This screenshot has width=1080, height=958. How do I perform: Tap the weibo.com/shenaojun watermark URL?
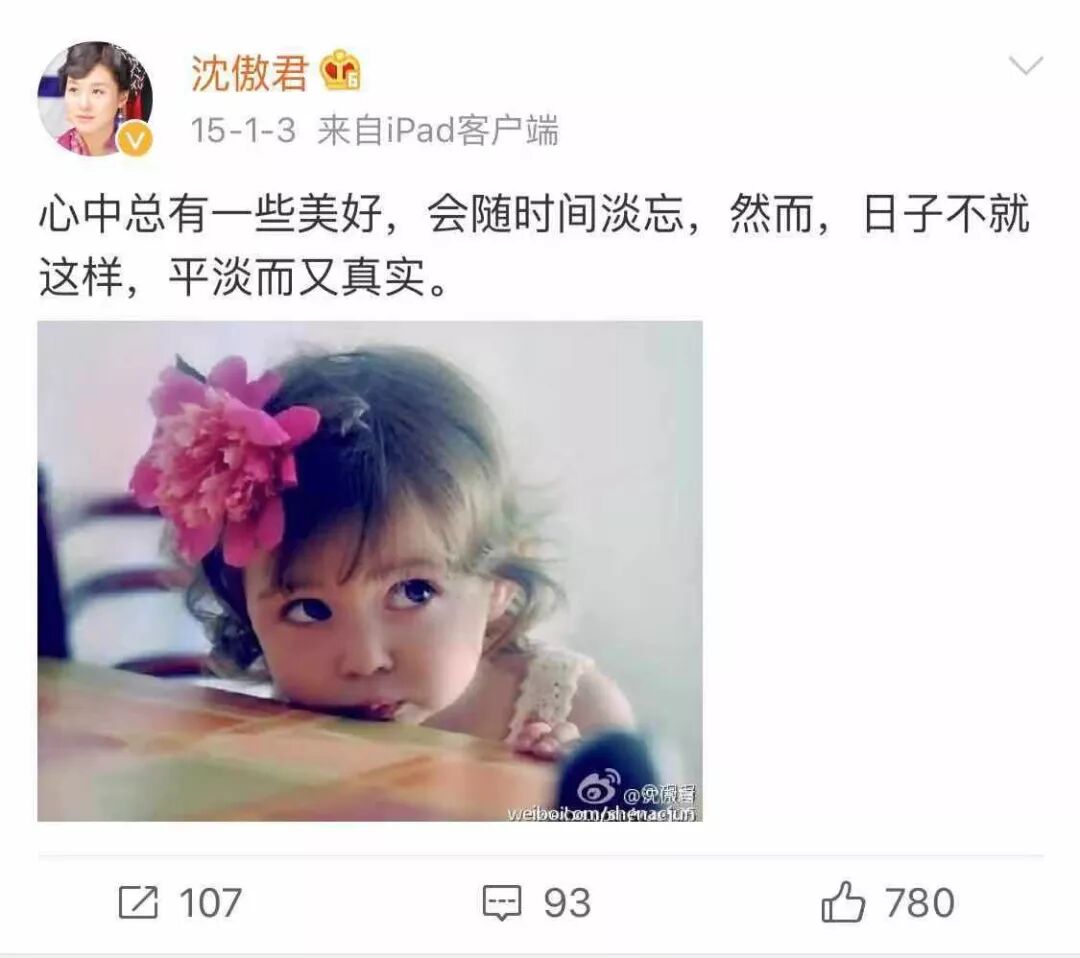point(601,814)
